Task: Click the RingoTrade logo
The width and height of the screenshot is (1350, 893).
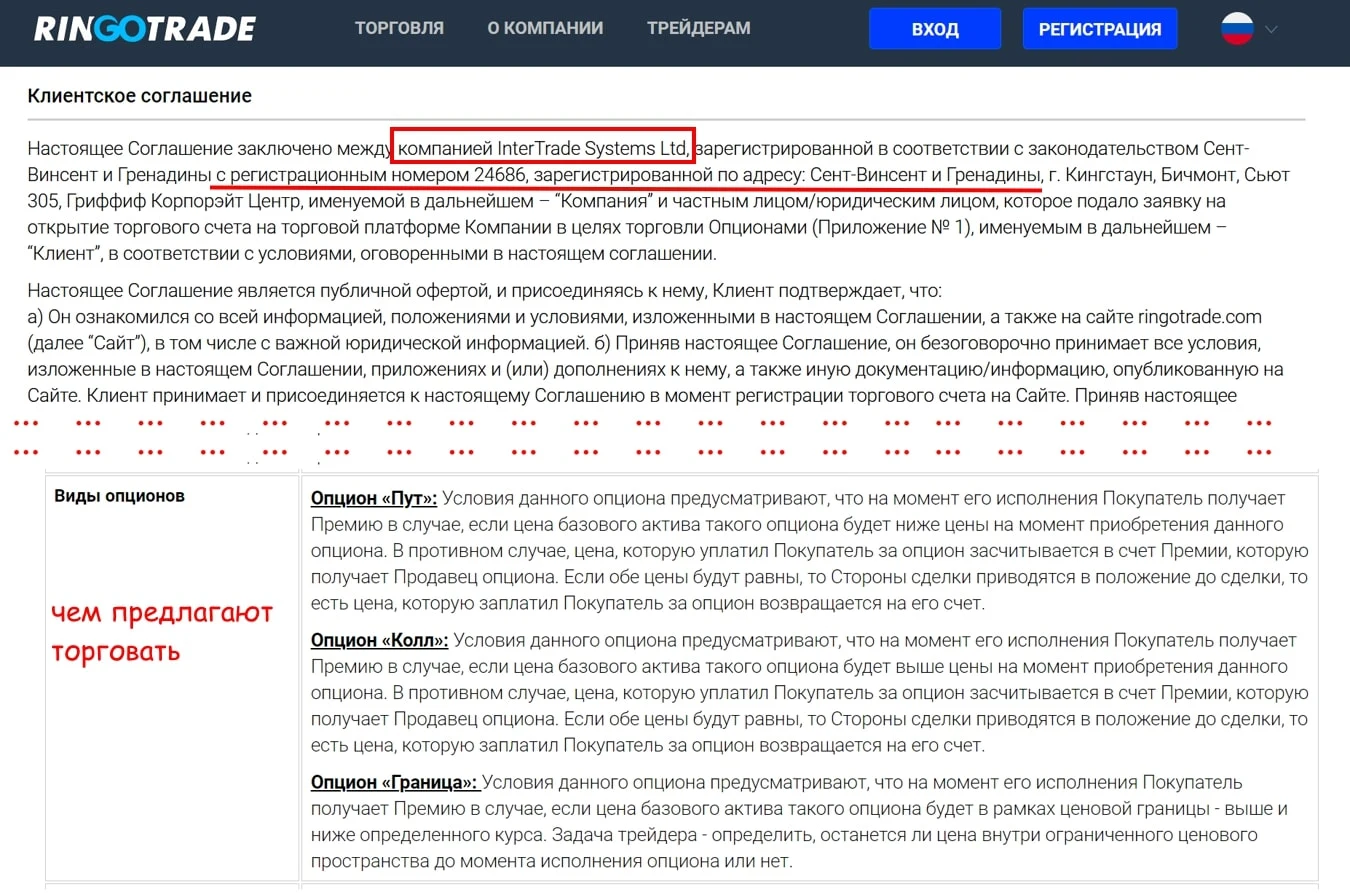Action: [x=145, y=28]
